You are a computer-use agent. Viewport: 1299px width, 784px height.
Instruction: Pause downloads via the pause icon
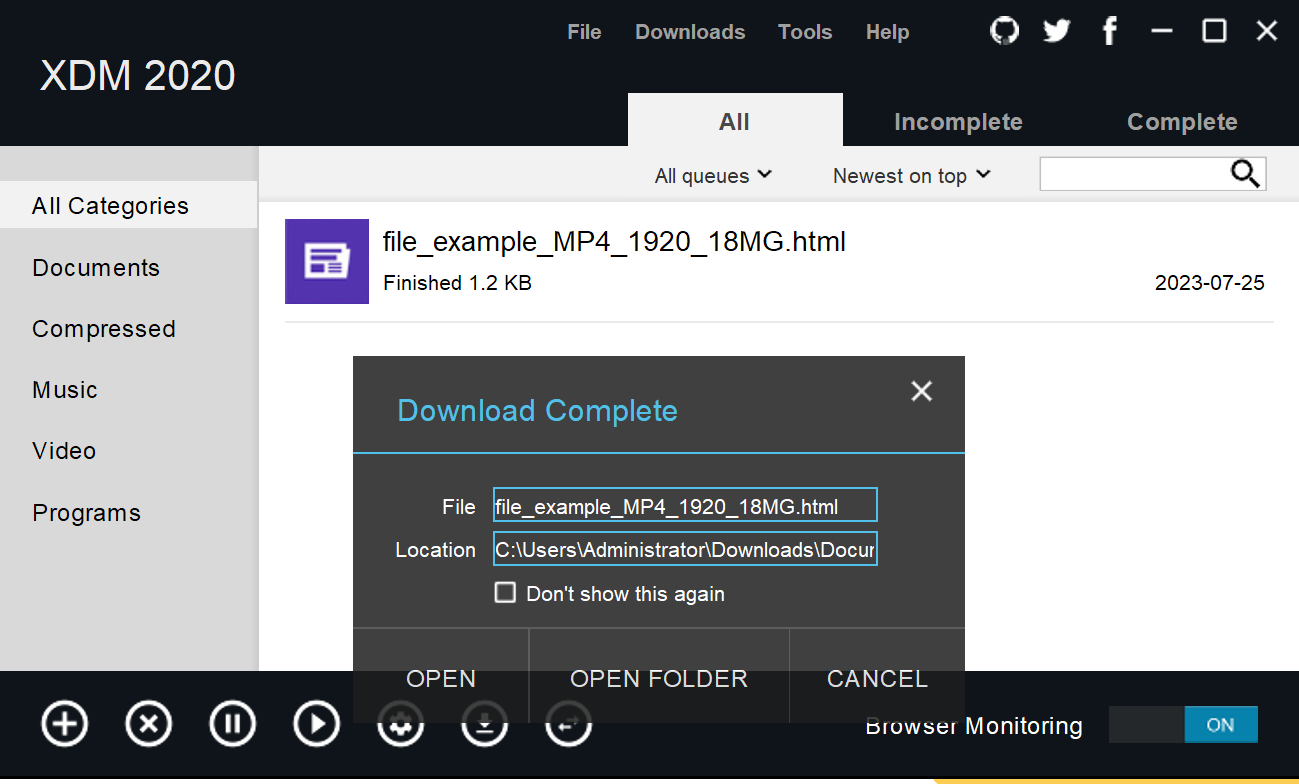coord(232,723)
